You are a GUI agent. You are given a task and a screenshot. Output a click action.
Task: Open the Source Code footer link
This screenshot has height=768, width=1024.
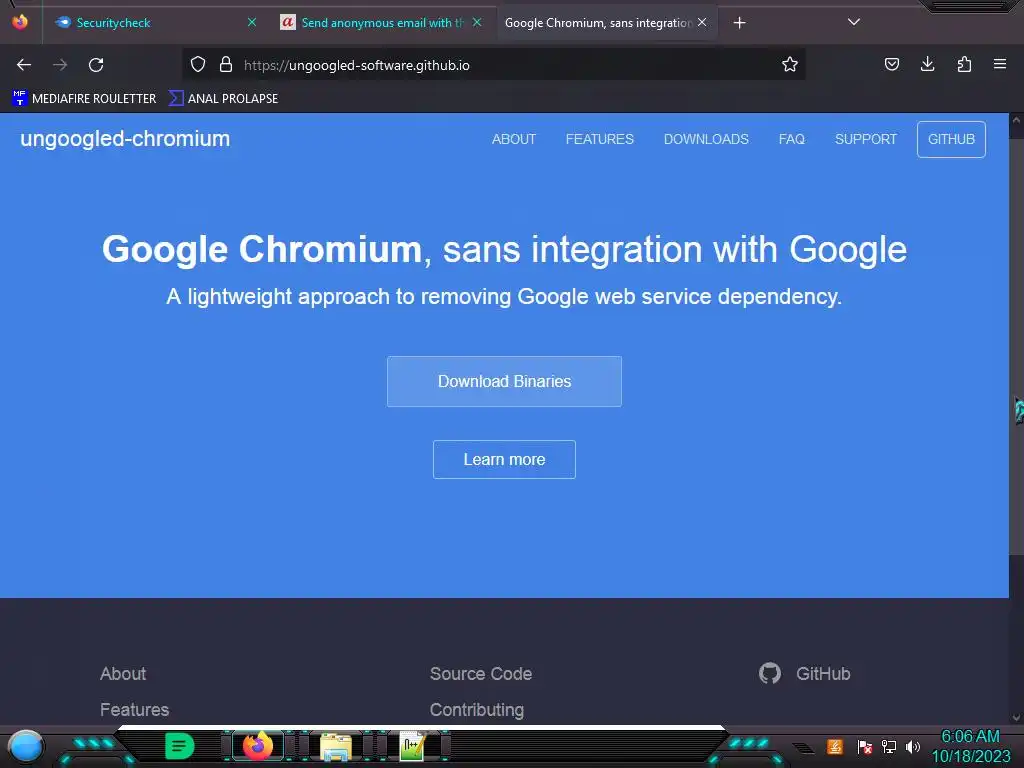pyautogui.click(x=481, y=674)
